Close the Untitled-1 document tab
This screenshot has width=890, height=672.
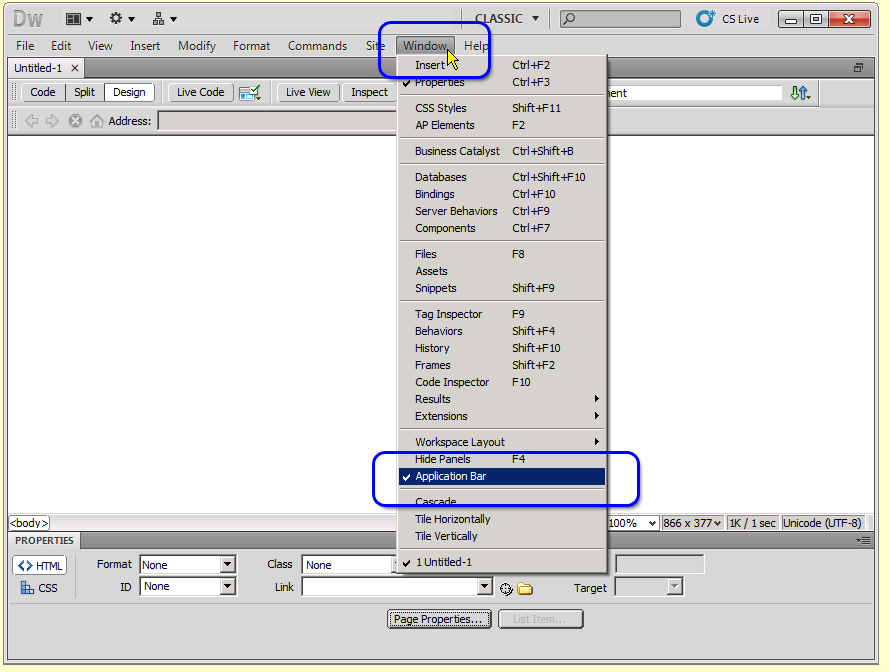pyautogui.click(x=74, y=68)
